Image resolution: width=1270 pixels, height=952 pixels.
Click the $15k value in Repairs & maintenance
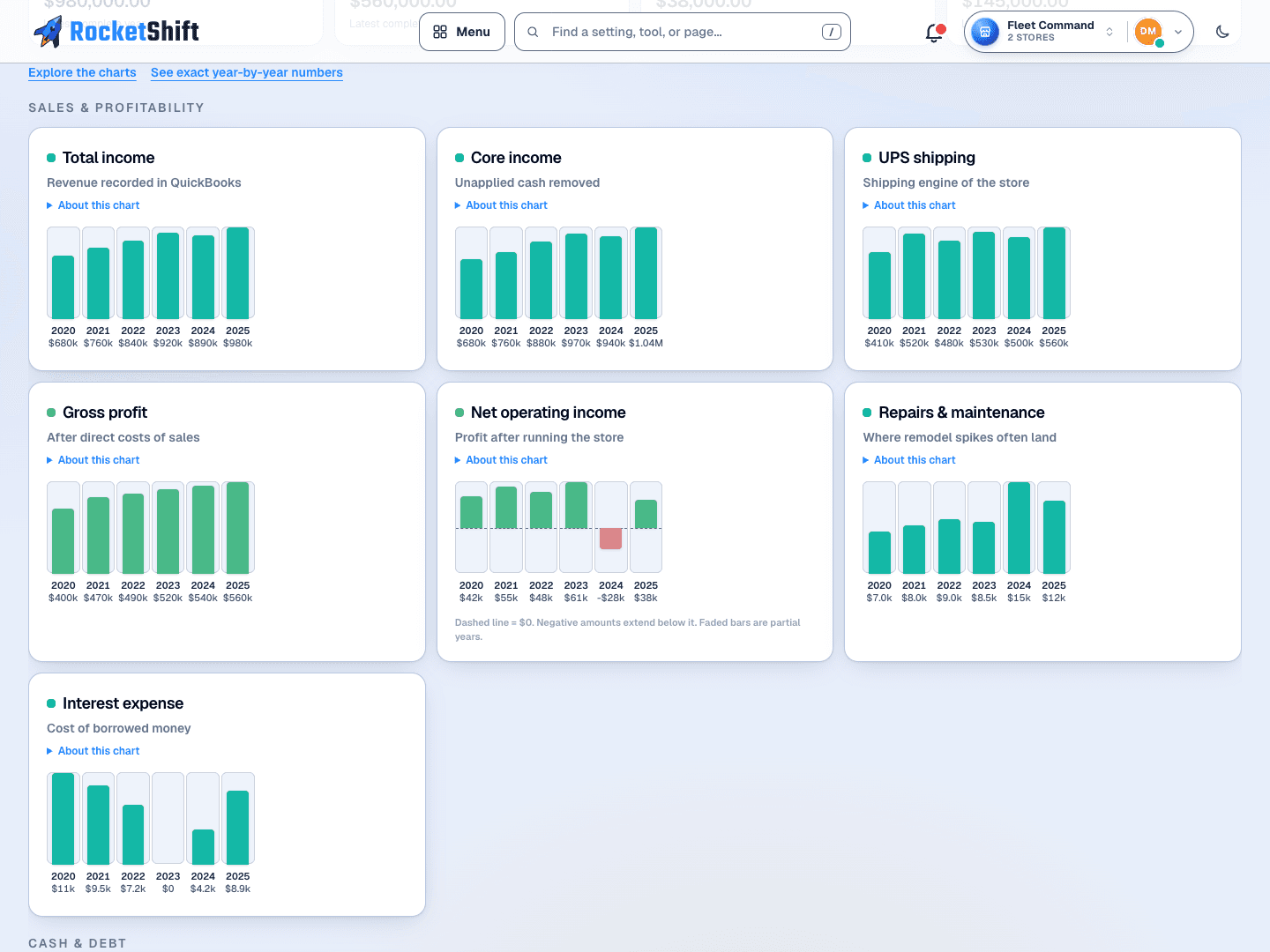click(x=1020, y=599)
